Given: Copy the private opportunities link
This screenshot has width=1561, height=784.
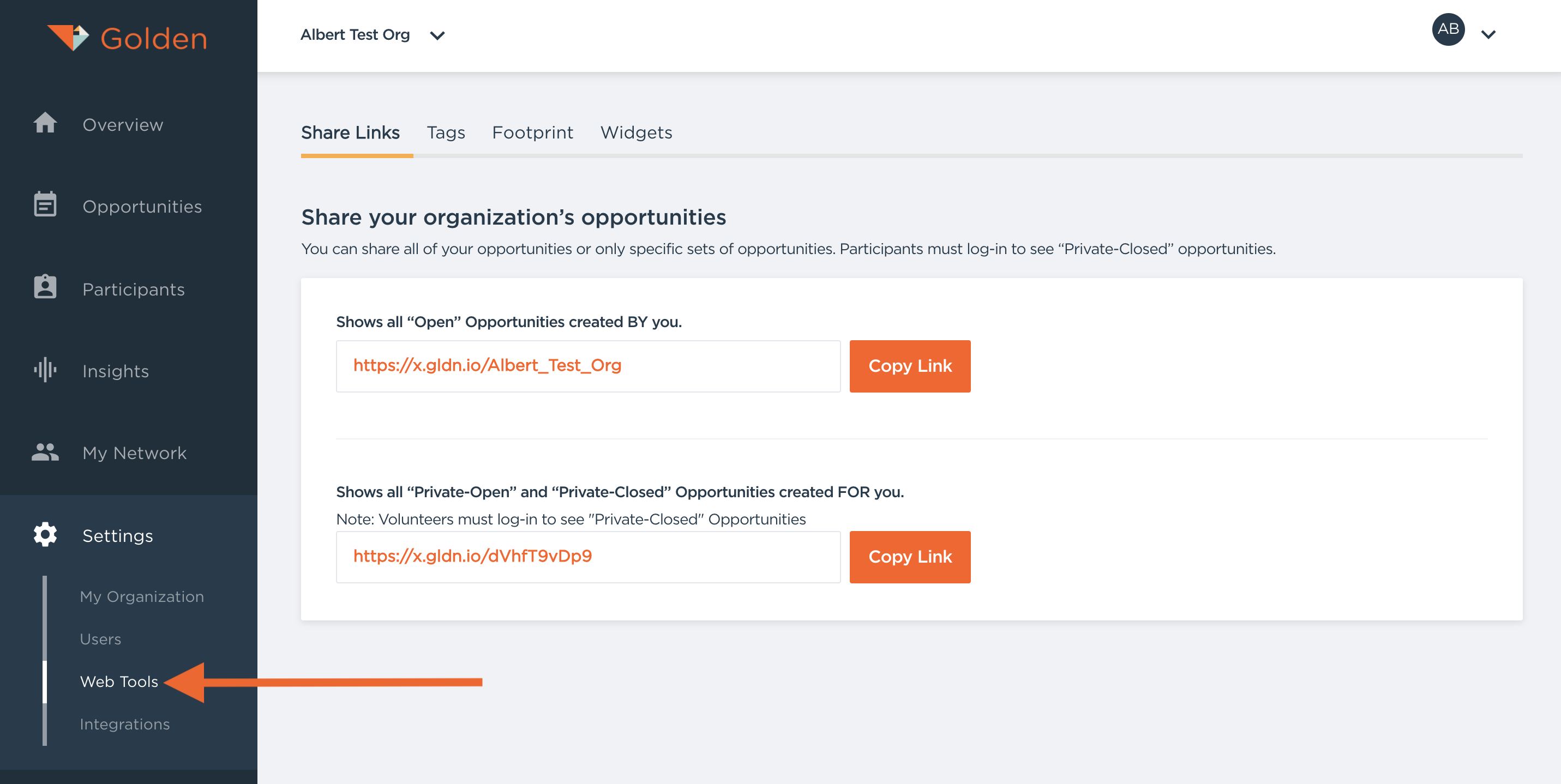Looking at the screenshot, I should click(909, 557).
